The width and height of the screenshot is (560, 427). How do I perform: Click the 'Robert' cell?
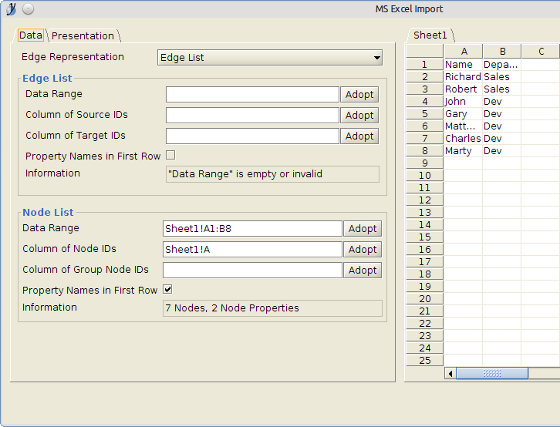[x=463, y=89]
